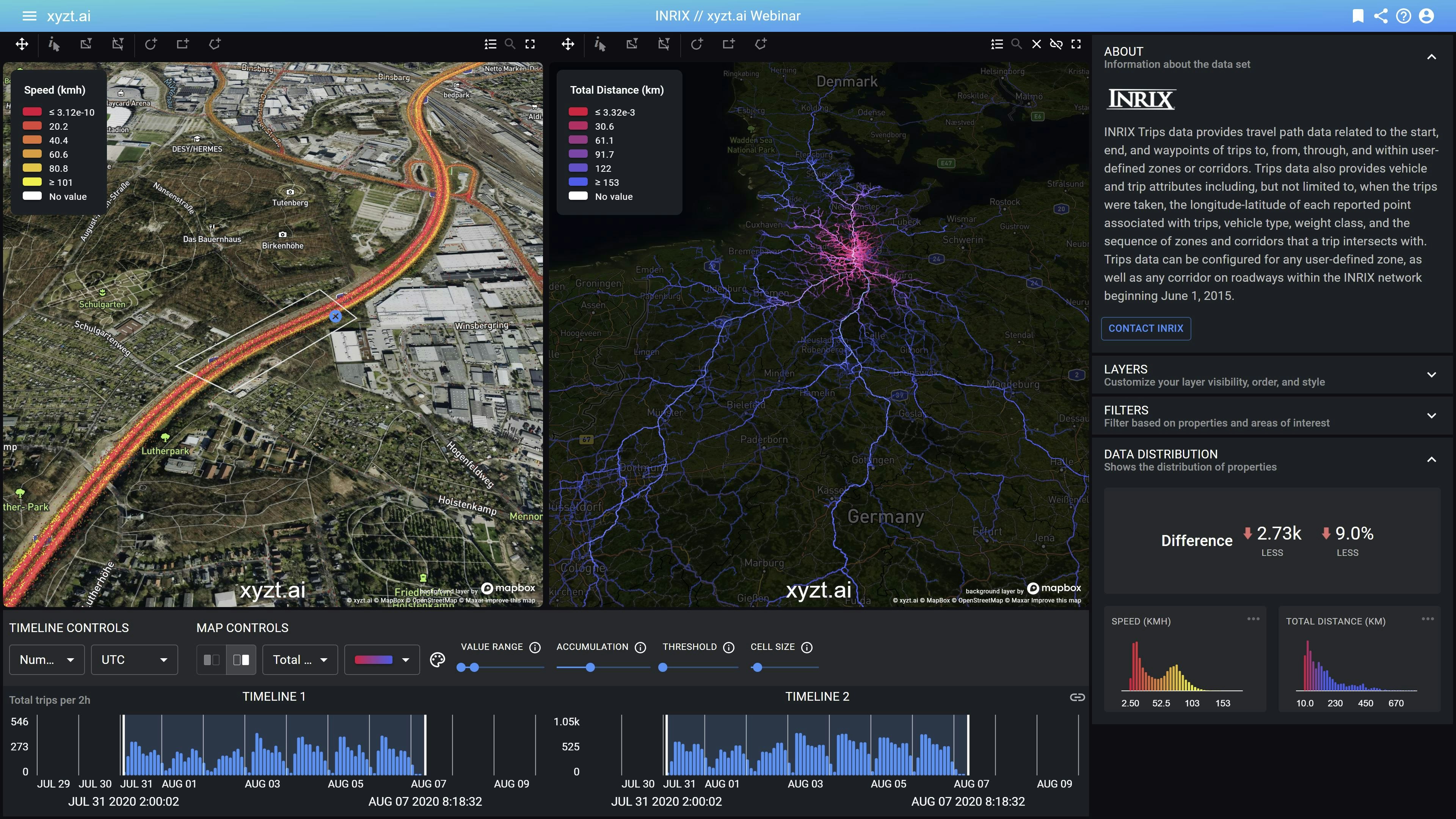Open Speed (KMH) chart options menu
The width and height of the screenshot is (1456, 819).
pyautogui.click(x=1253, y=619)
